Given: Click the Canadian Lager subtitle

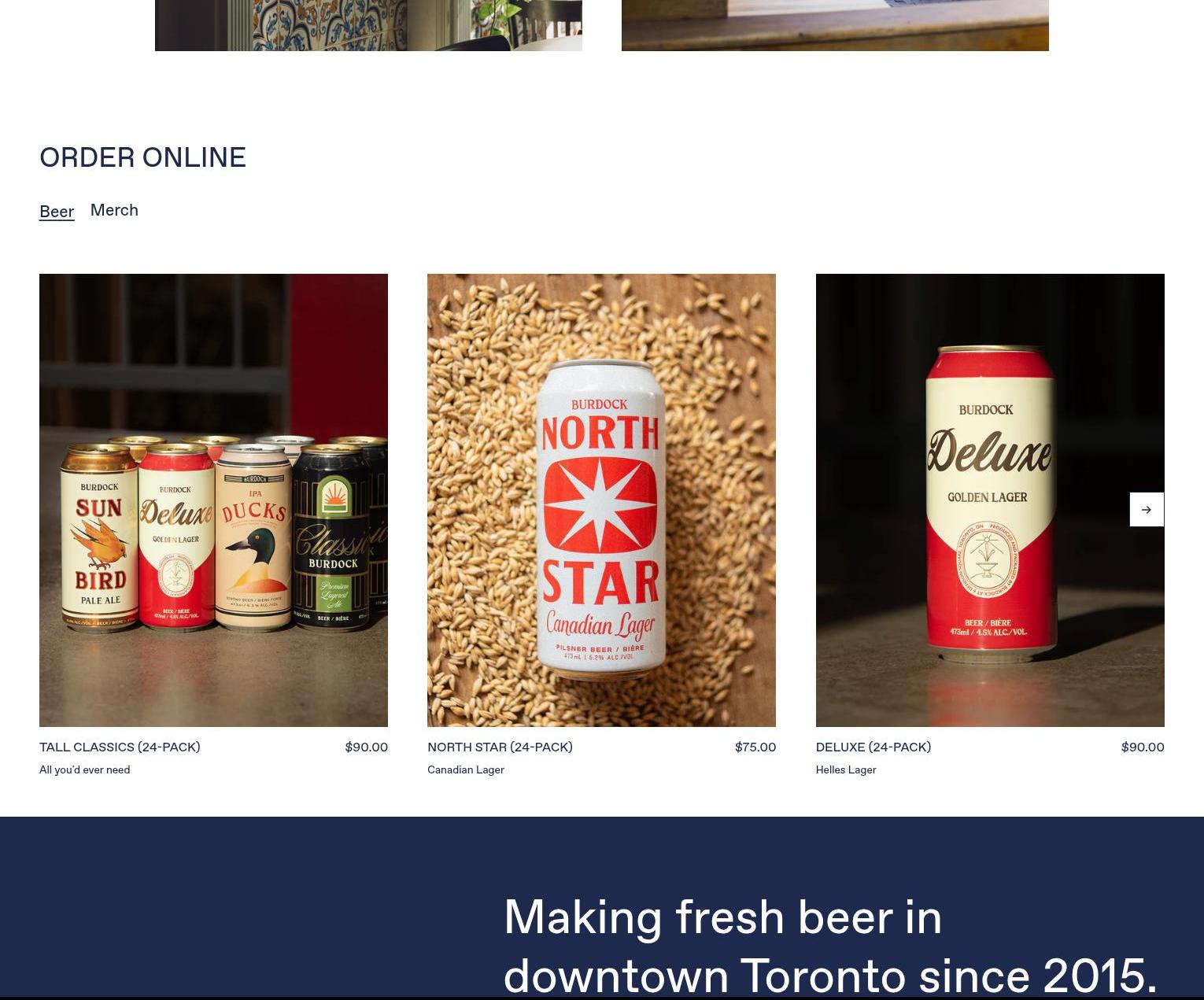Looking at the screenshot, I should point(466,770).
